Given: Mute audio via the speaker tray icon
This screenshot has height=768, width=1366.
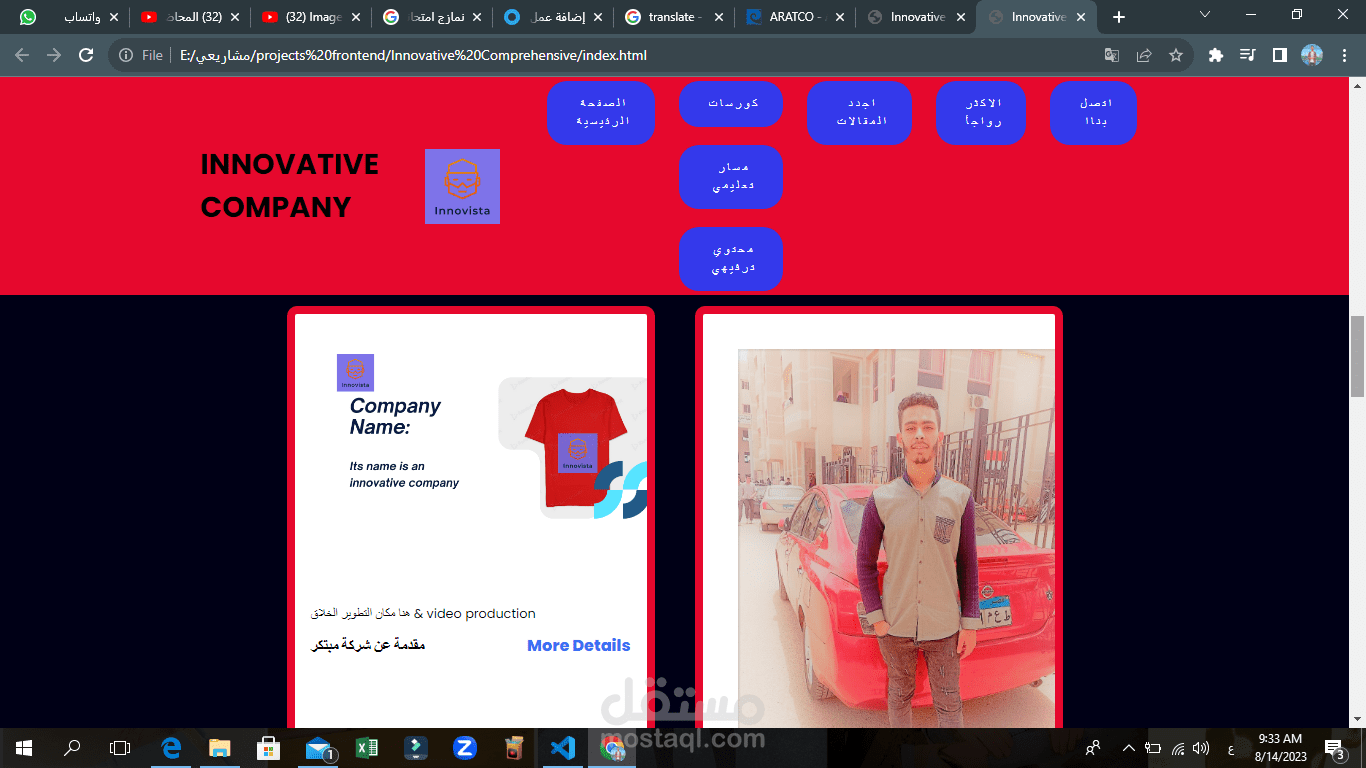Looking at the screenshot, I should 1199,747.
